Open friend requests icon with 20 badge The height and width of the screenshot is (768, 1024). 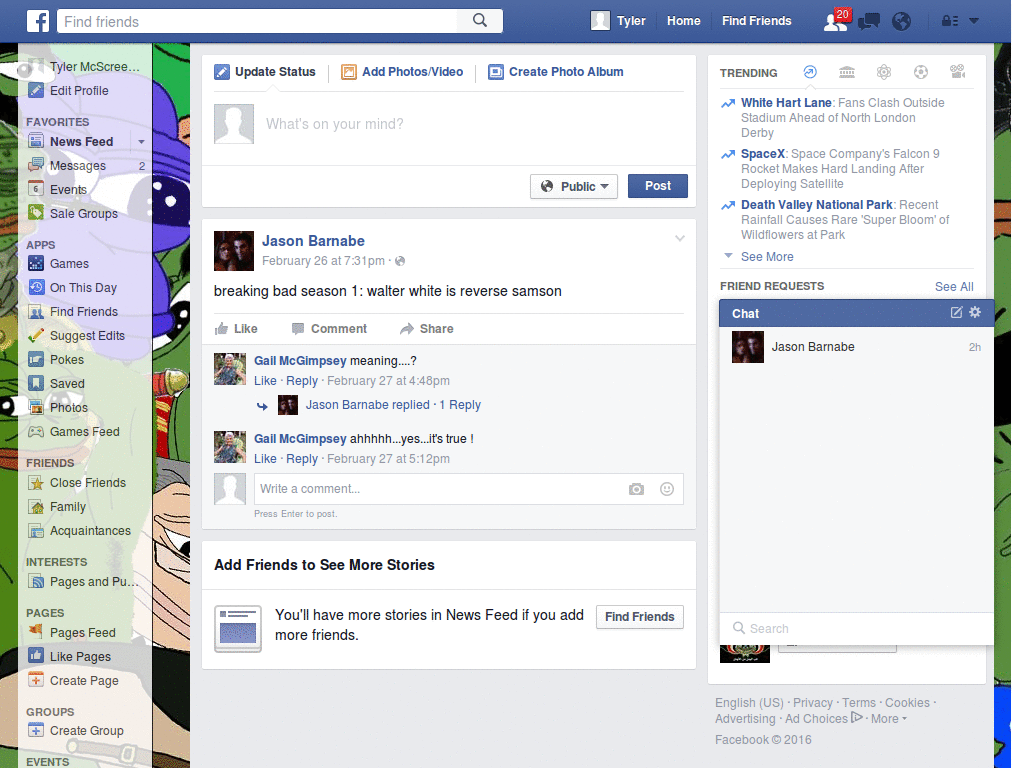(837, 21)
